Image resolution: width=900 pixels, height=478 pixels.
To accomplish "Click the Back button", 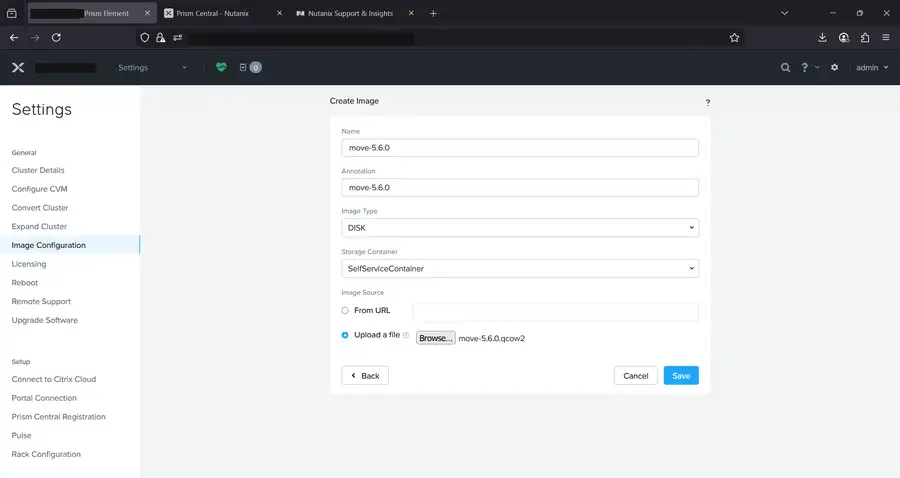I will [365, 376].
